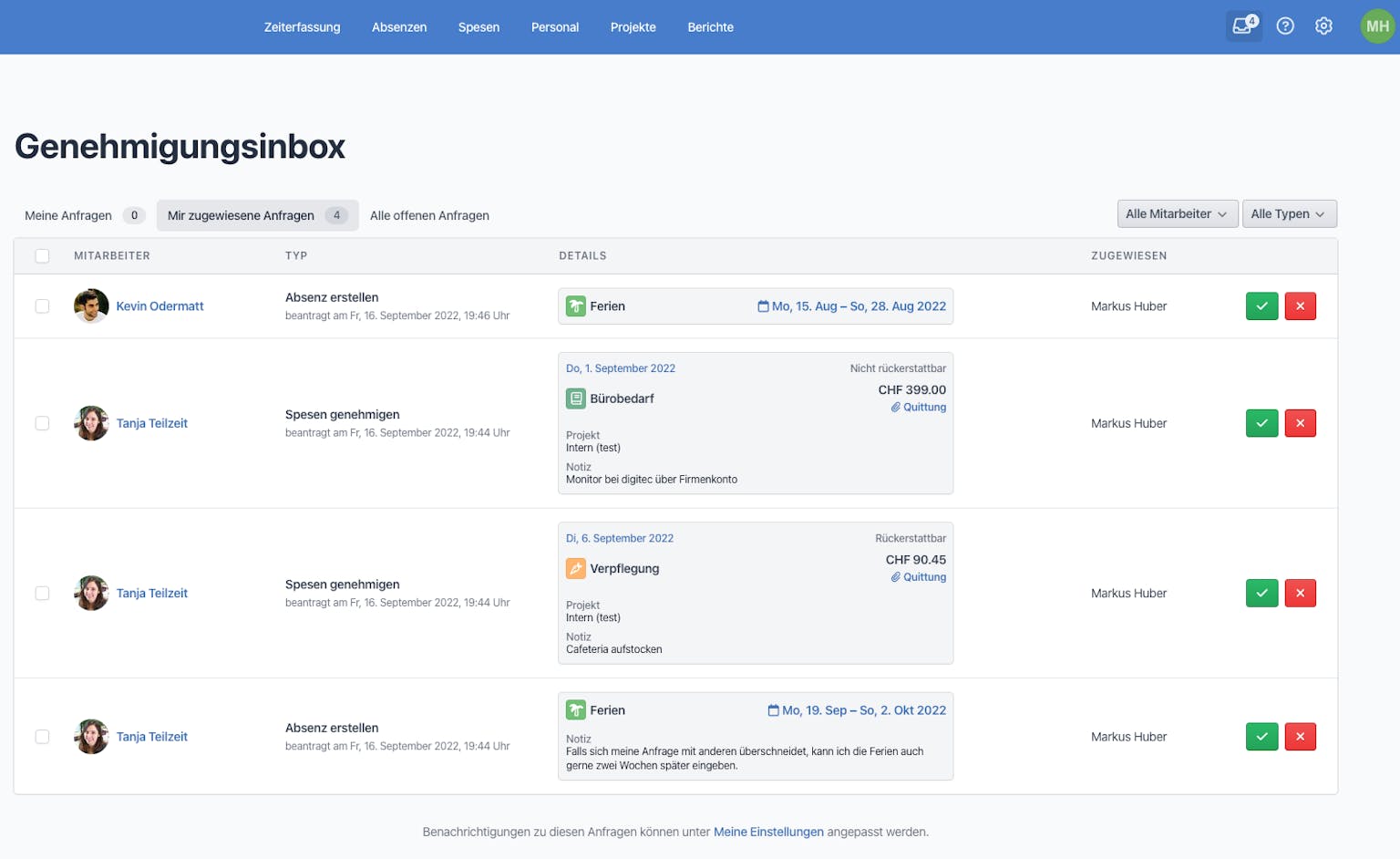Open the notifications inbox icon
Image resolution: width=1400 pixels, height=859 pixels.
pos(1244,26)
